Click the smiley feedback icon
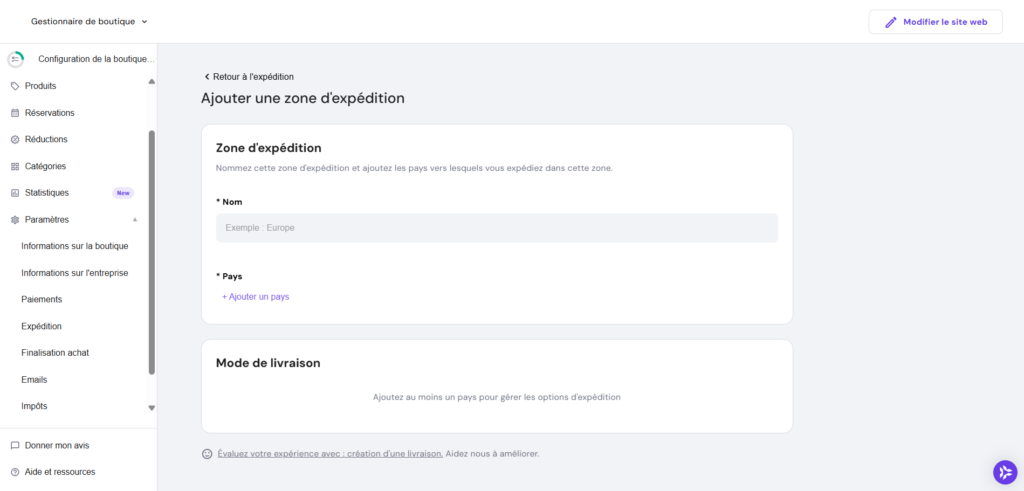The image size is (1024, 491). (207, 453)
